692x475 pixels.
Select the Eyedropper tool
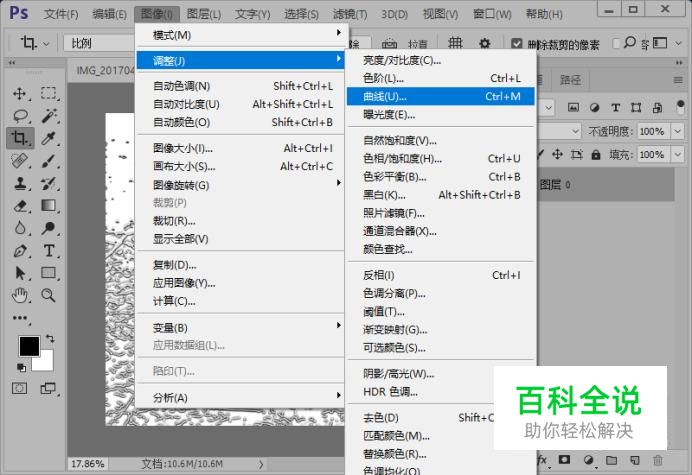coord(48,138)
